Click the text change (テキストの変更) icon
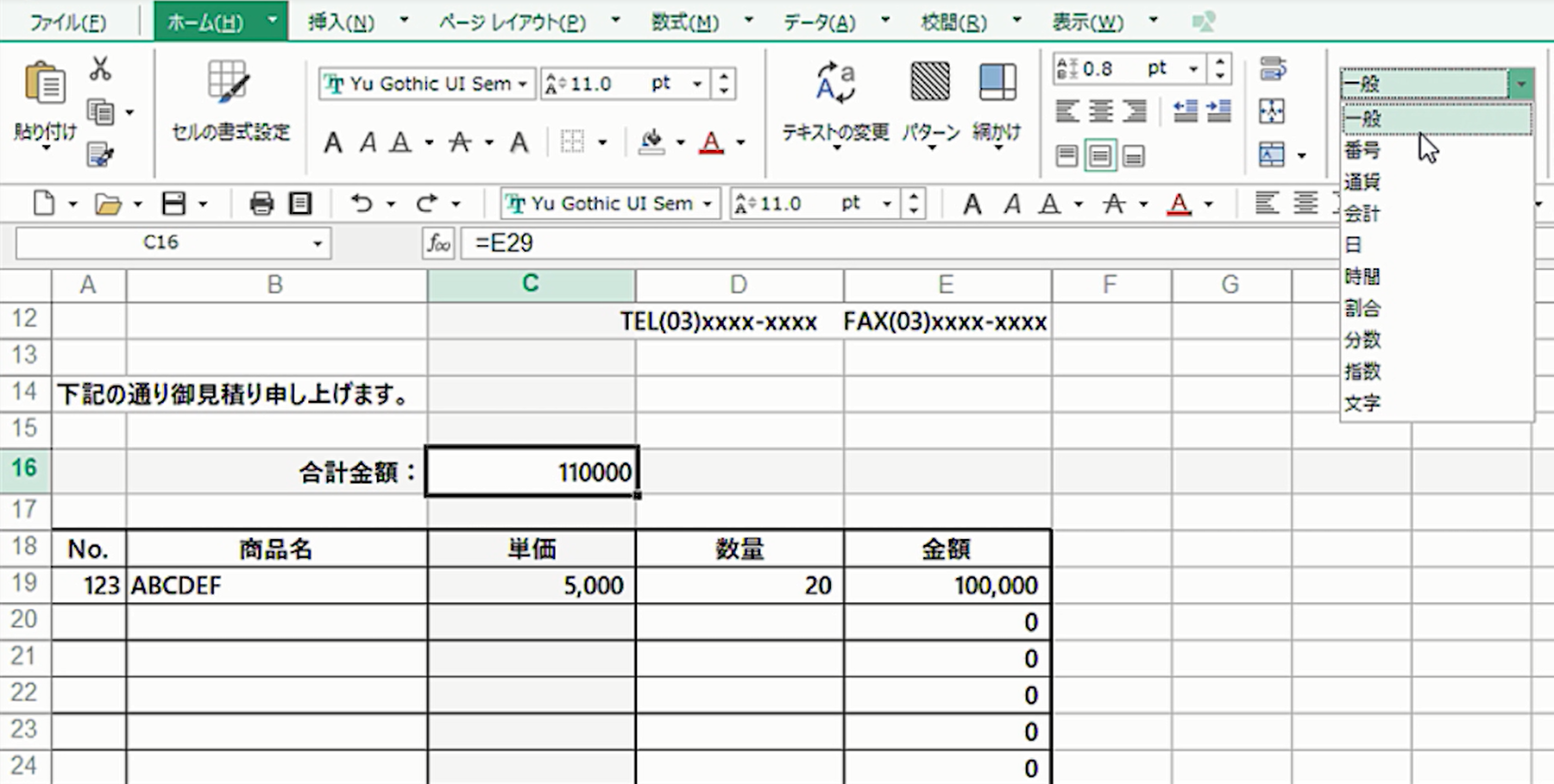The width and height of the screenshot is (1554, 784). pyautogui.click(x=834, y=85)
